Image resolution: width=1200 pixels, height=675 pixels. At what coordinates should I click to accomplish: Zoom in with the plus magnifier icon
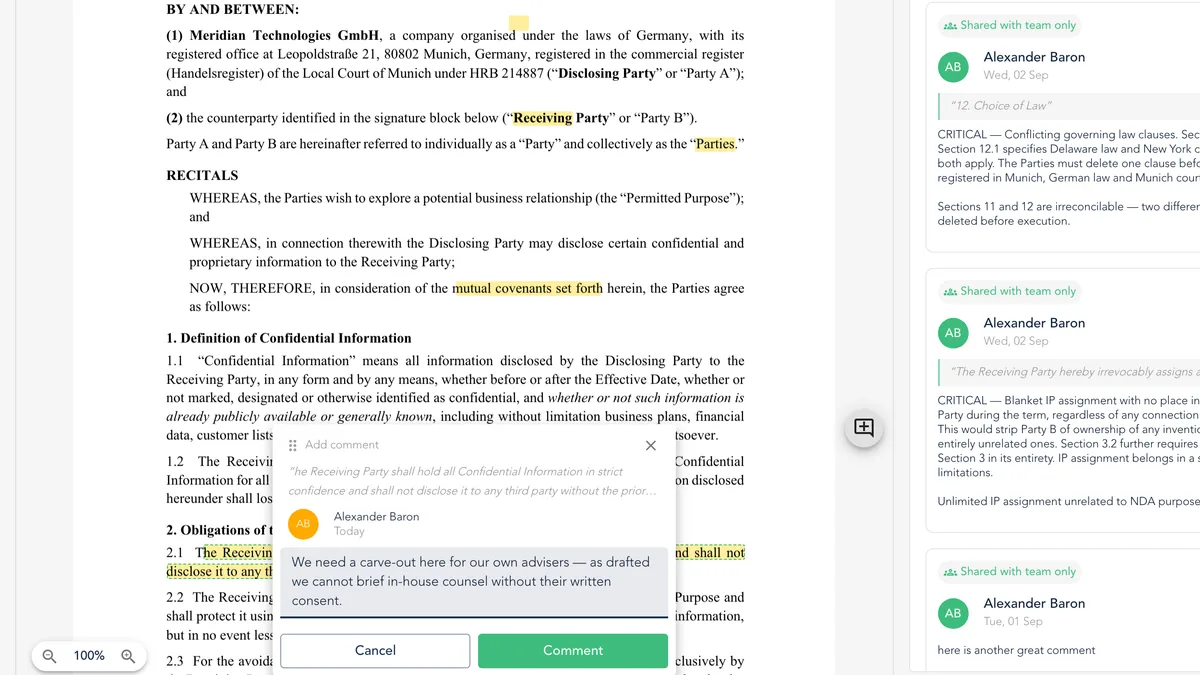click(128, 656)
